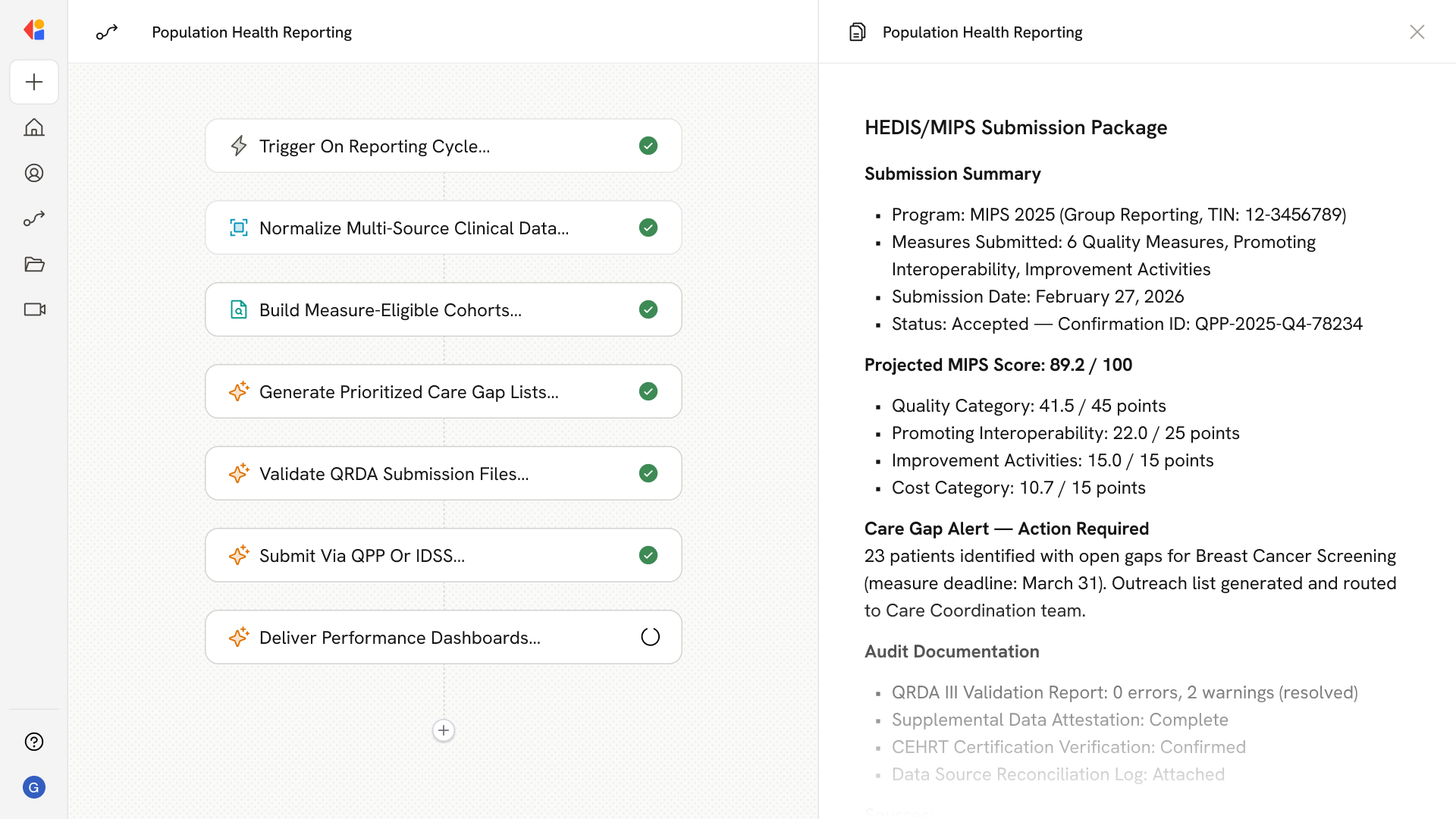Close the Population Health Reporting side panel
1456x819 pixels.
click(x=1417, y=32)
